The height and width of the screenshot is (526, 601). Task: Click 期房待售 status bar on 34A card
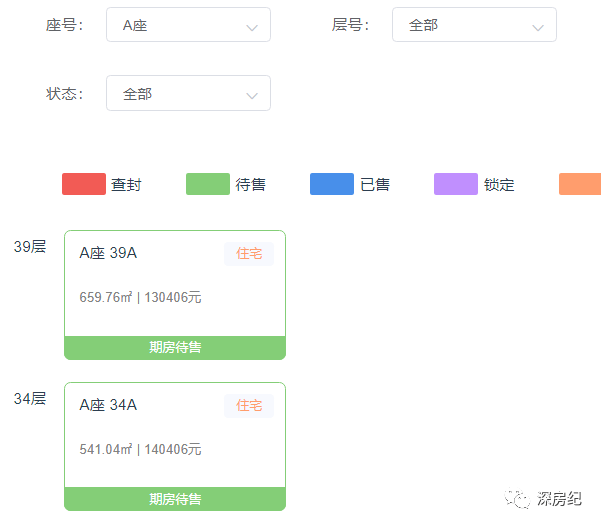[x=175, y=499]
